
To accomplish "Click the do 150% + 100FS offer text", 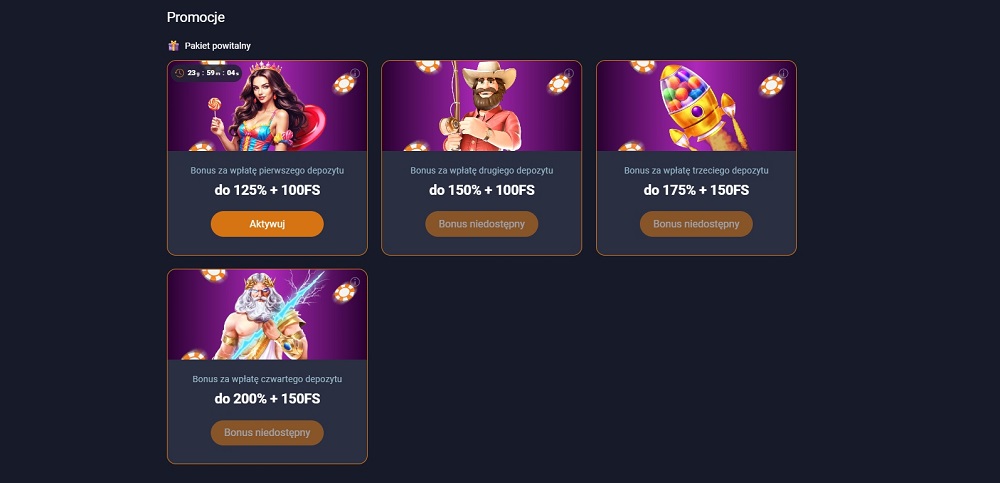I will (x=482, y=190).
